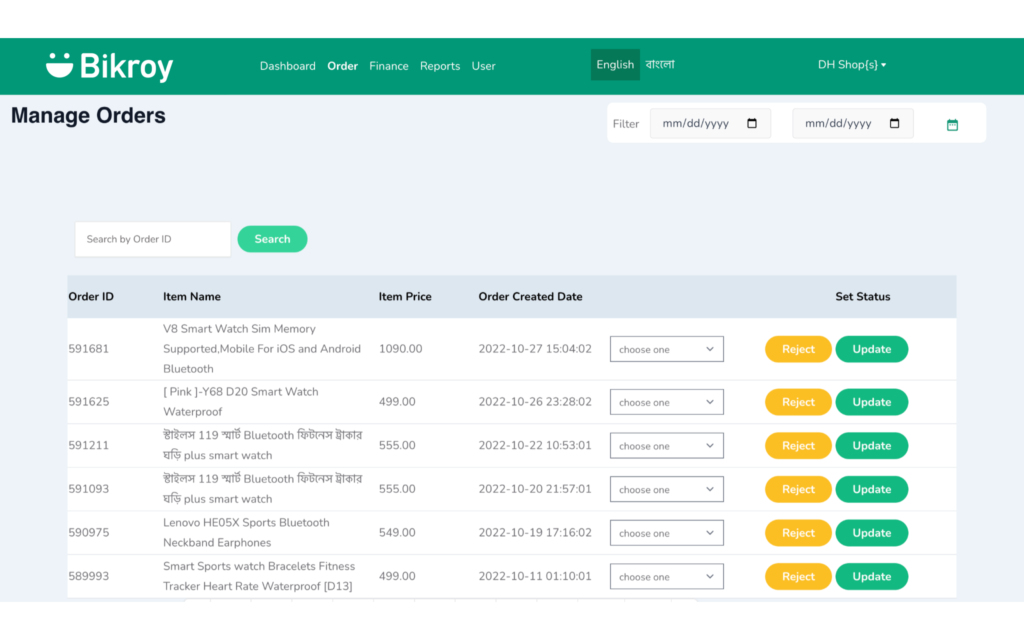Click the Item Price column header
The image size is (1024, 640).
(405, 297)
